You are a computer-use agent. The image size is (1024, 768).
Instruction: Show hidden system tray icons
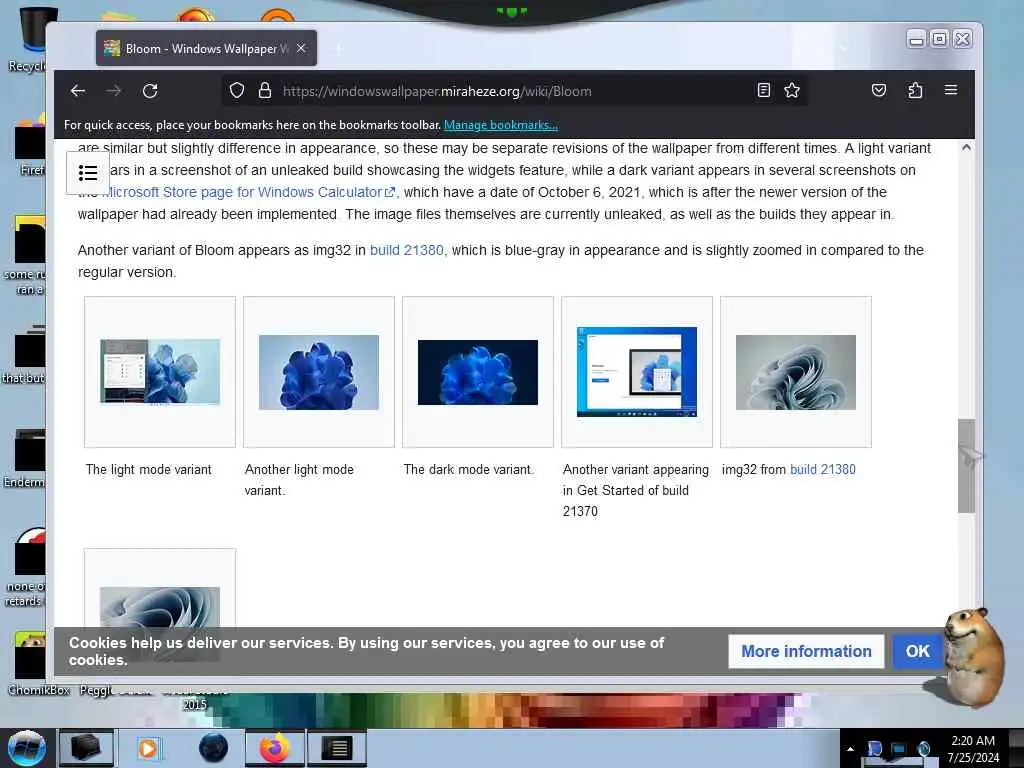850,749
